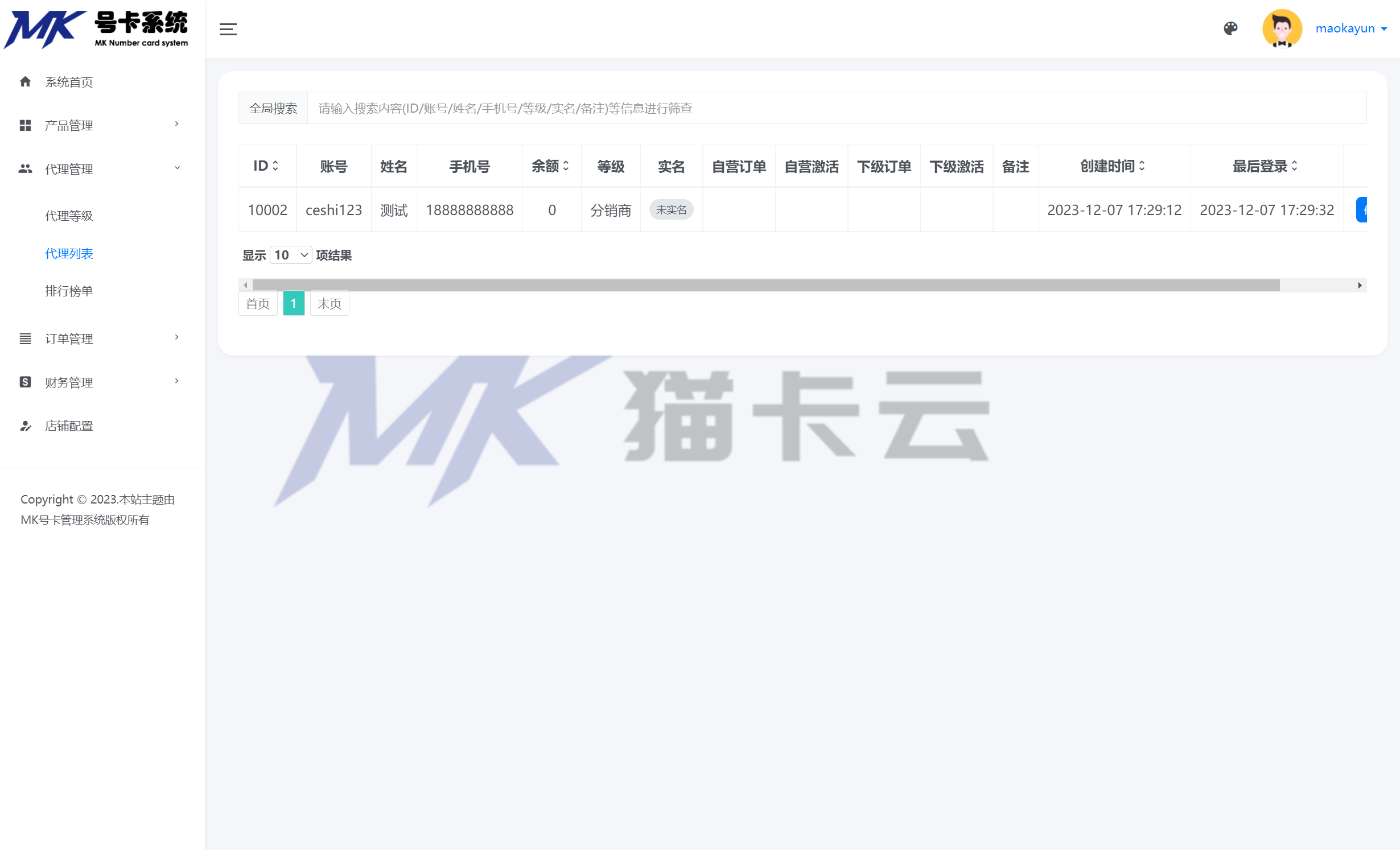Sort the table by ID column

point(266,166)
